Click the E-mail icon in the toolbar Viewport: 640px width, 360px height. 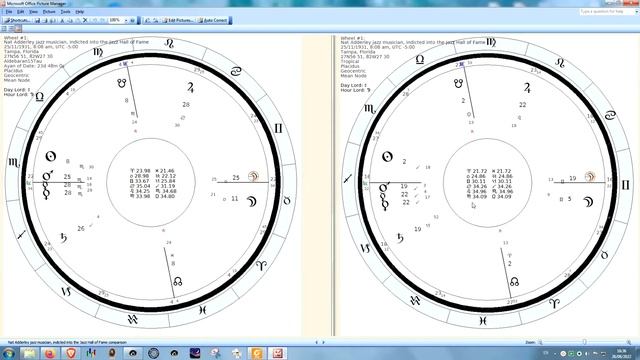click(53, 20)
